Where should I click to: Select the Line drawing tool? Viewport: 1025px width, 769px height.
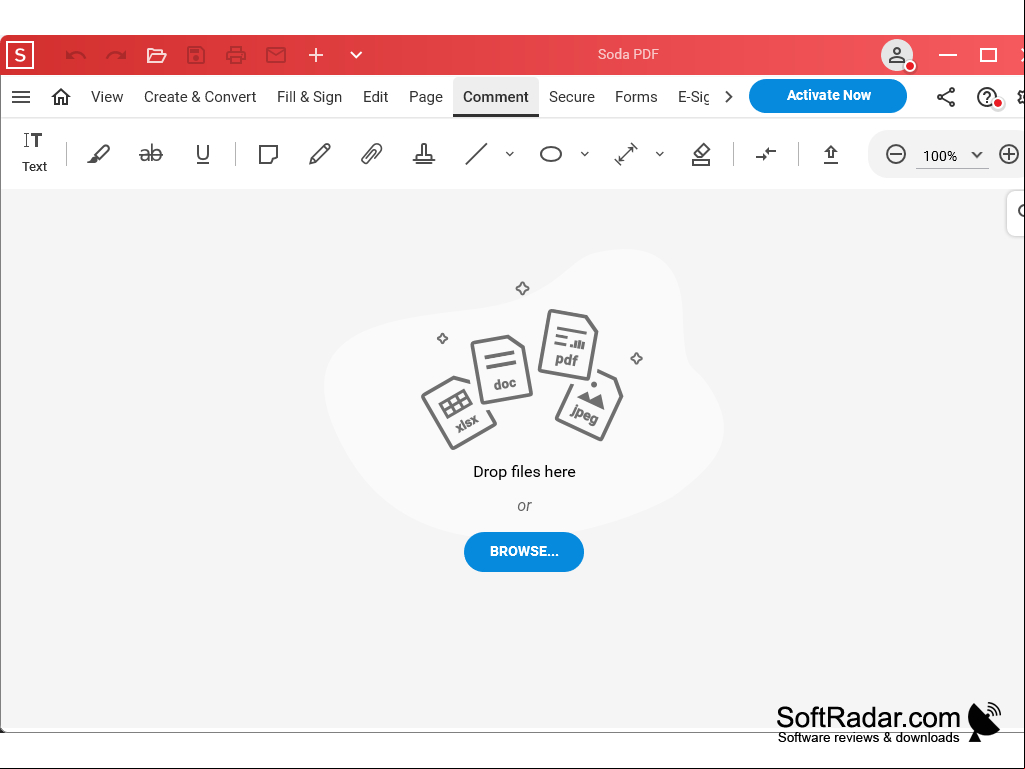pos(476,154)
